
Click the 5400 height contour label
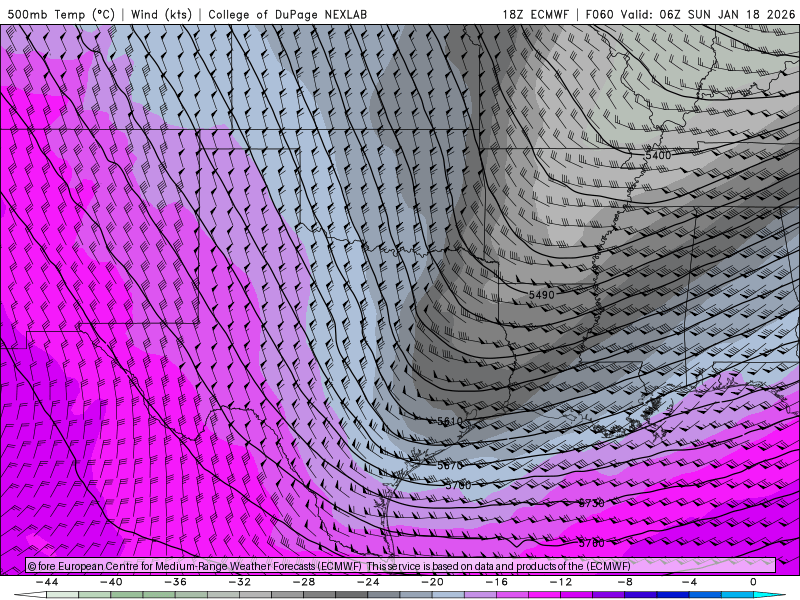[658, 155]
